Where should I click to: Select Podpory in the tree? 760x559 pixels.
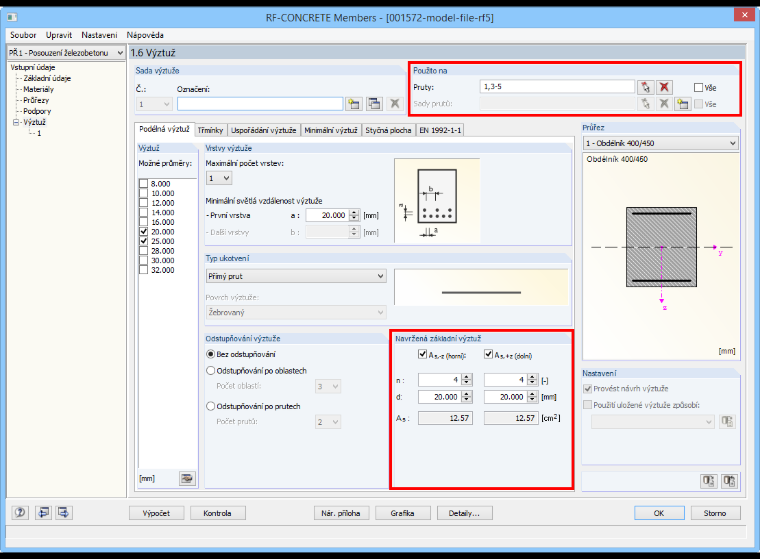point(37,111)
